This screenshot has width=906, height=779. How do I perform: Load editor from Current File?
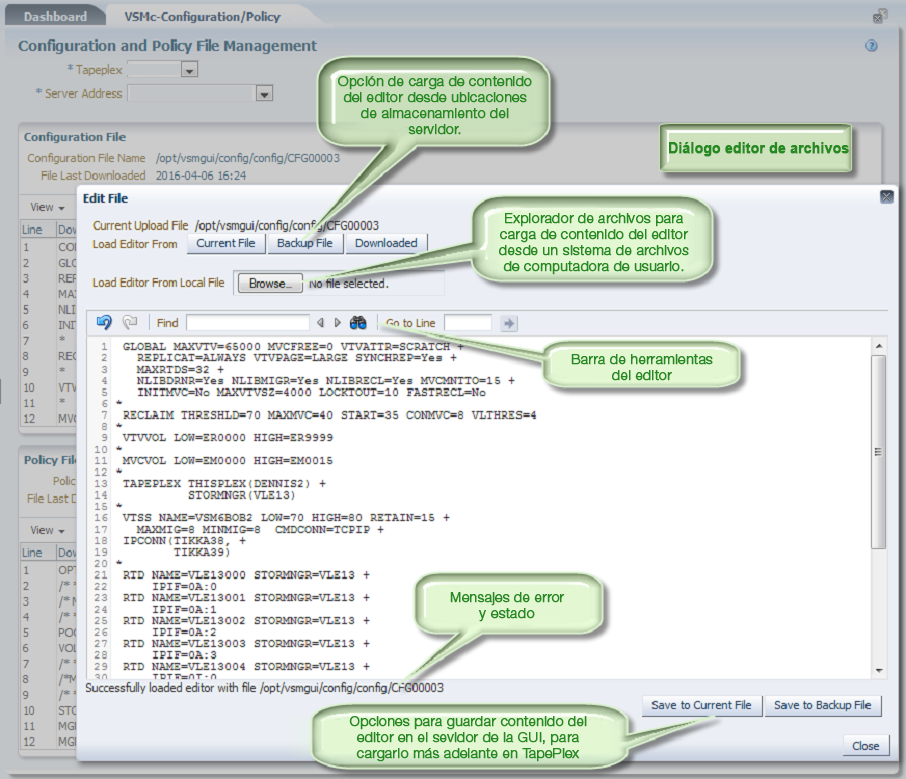coord(226,243)
